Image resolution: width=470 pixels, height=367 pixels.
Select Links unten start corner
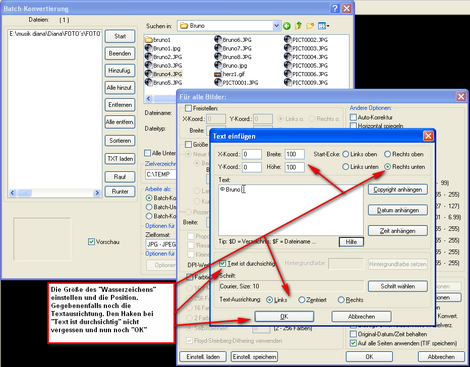[346, 167]
